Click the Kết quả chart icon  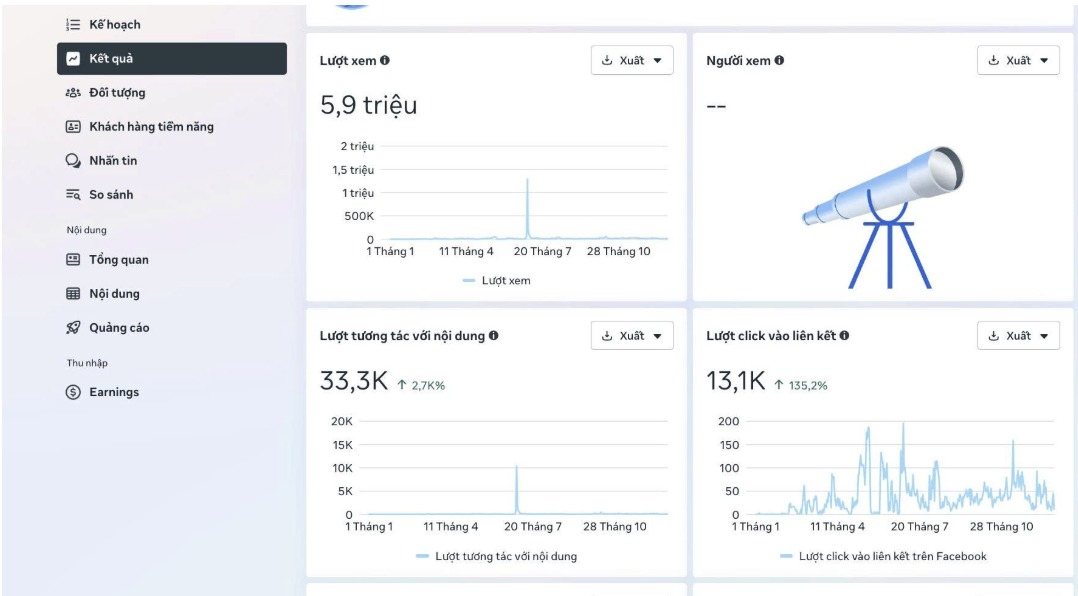coord(73,58)
